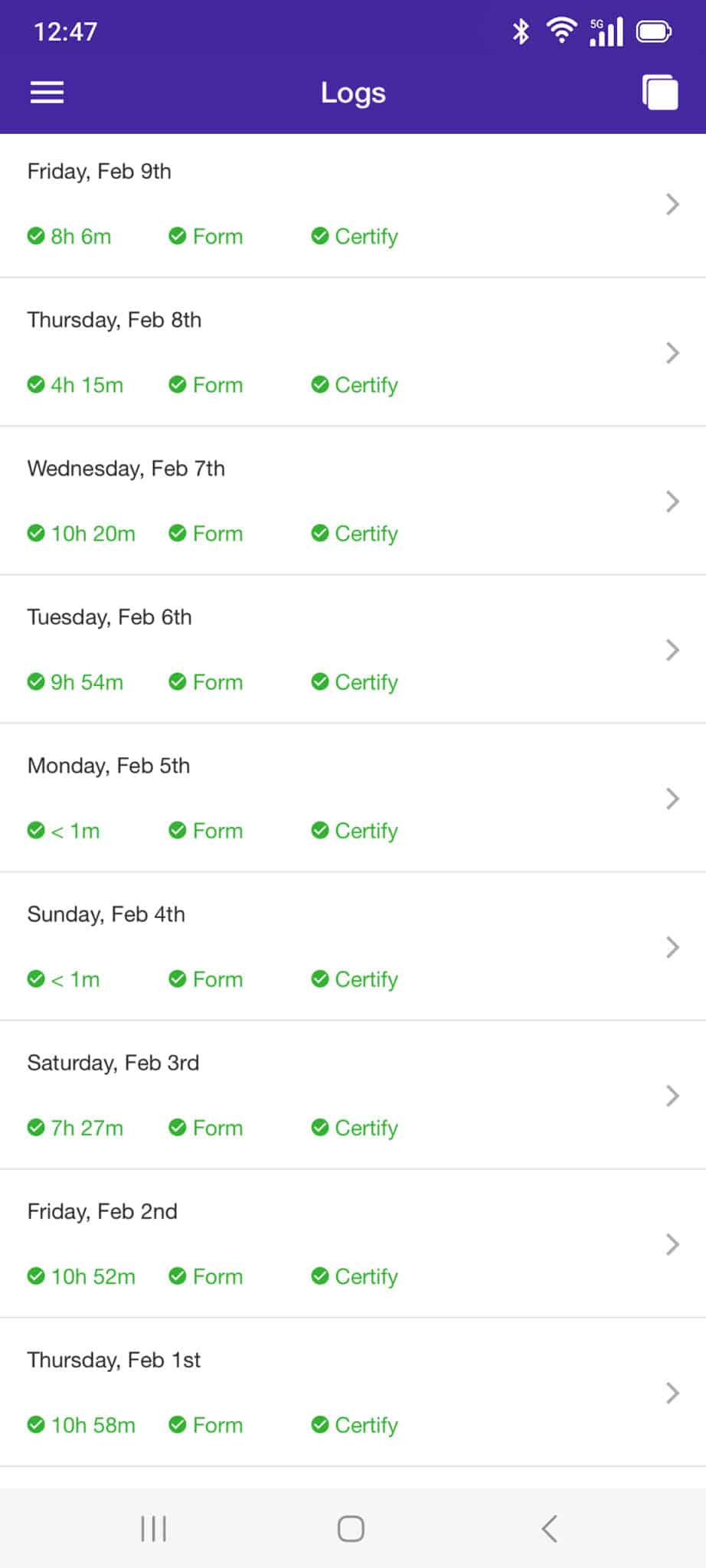Tap check icon next to 10h 20m
This screenshot has width=706, height=1568.
point(36,533)
